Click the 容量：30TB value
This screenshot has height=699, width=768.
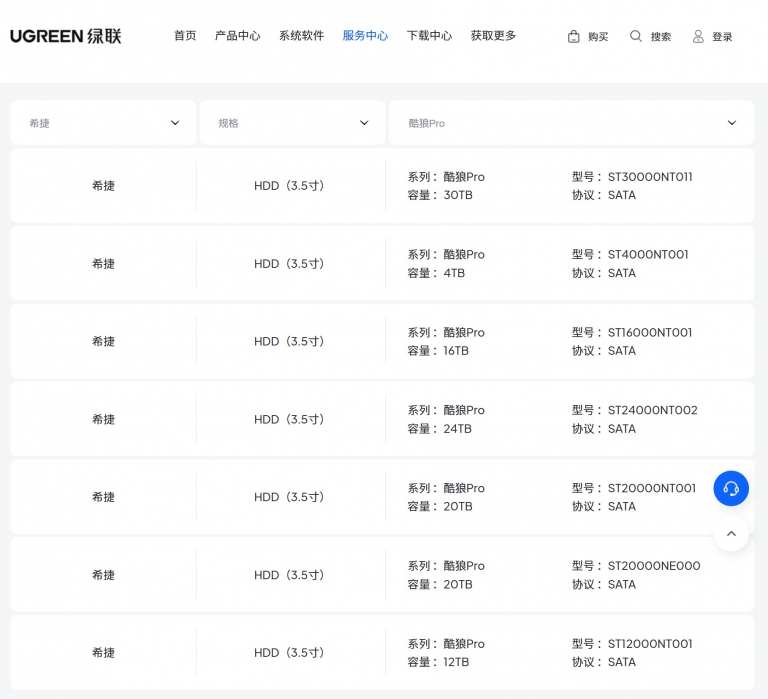point(440,195)
